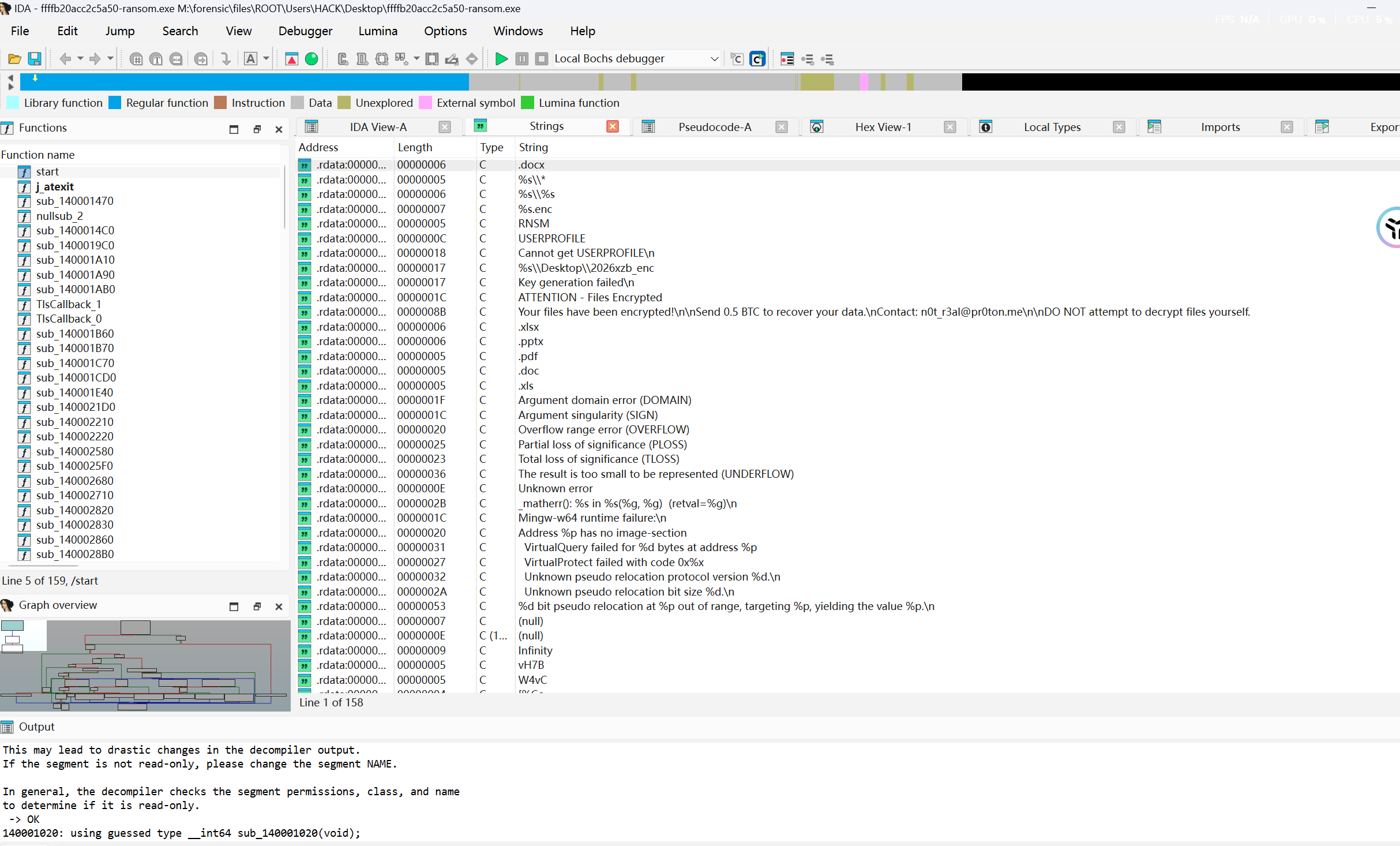This screenshot has width=1400, height=846.
Task: Terminate the process with the stop icon
Action: pos(541,59)
